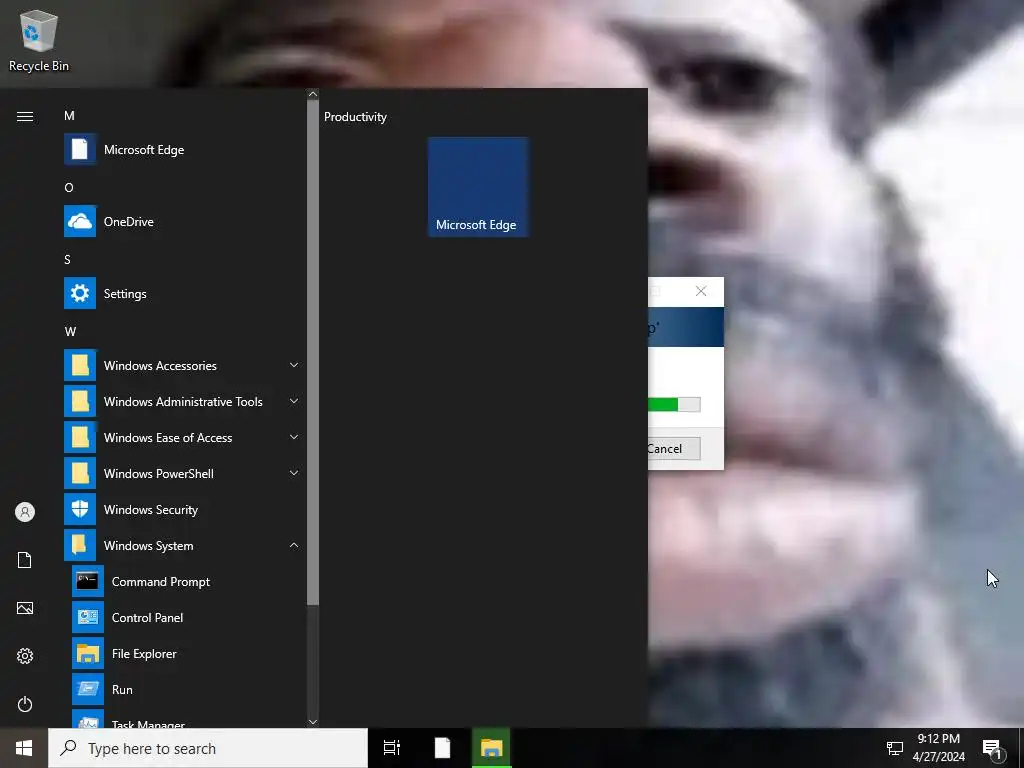1024x768 pixels.
Task: Click the Windows Start button
Action: point(24,748)
